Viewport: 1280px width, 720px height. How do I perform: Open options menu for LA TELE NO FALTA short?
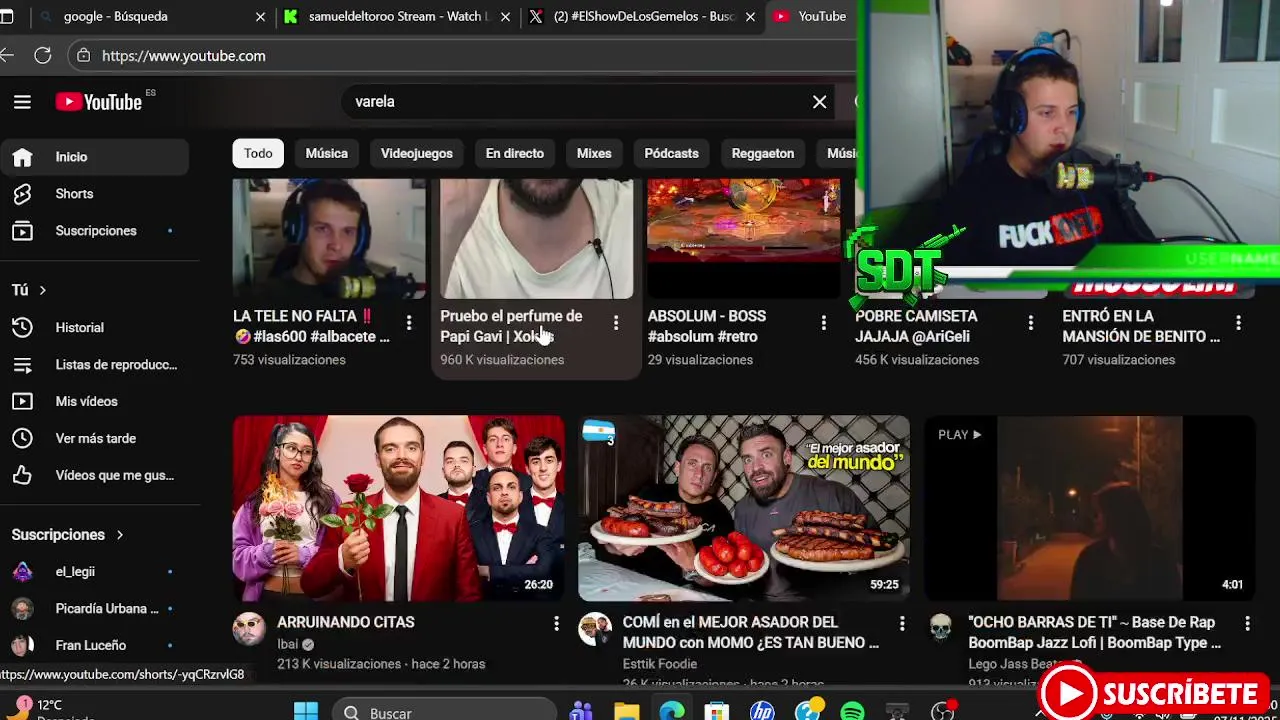coord(408,322)
